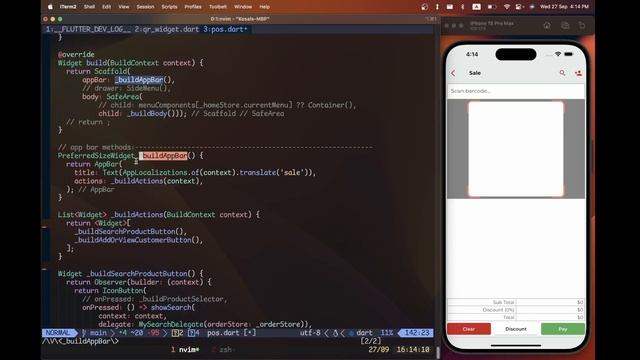
Task: Tap the search product magnifier icon
Action: point(562,73)
